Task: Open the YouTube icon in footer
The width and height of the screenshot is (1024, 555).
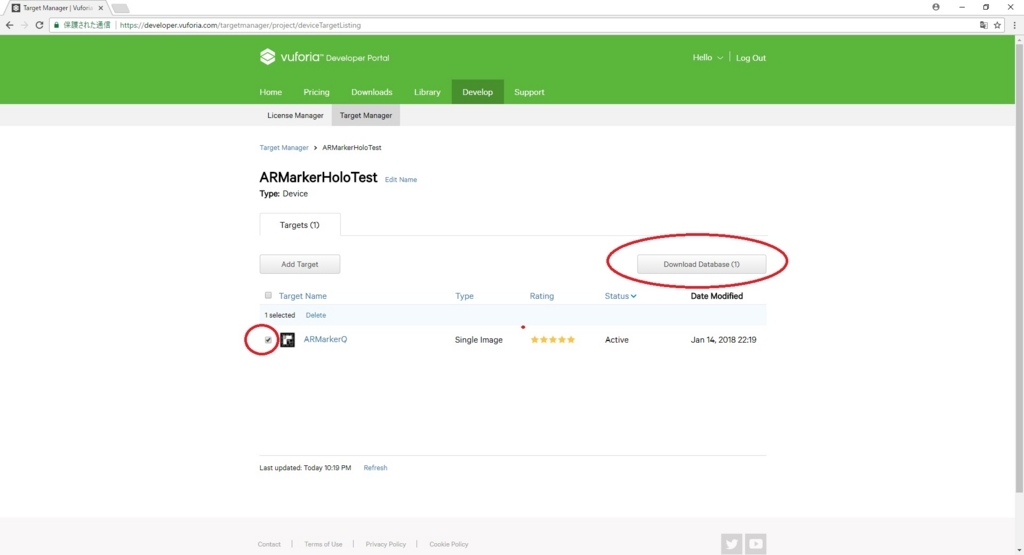Action: pyautogui.click(x=756, y=543)
